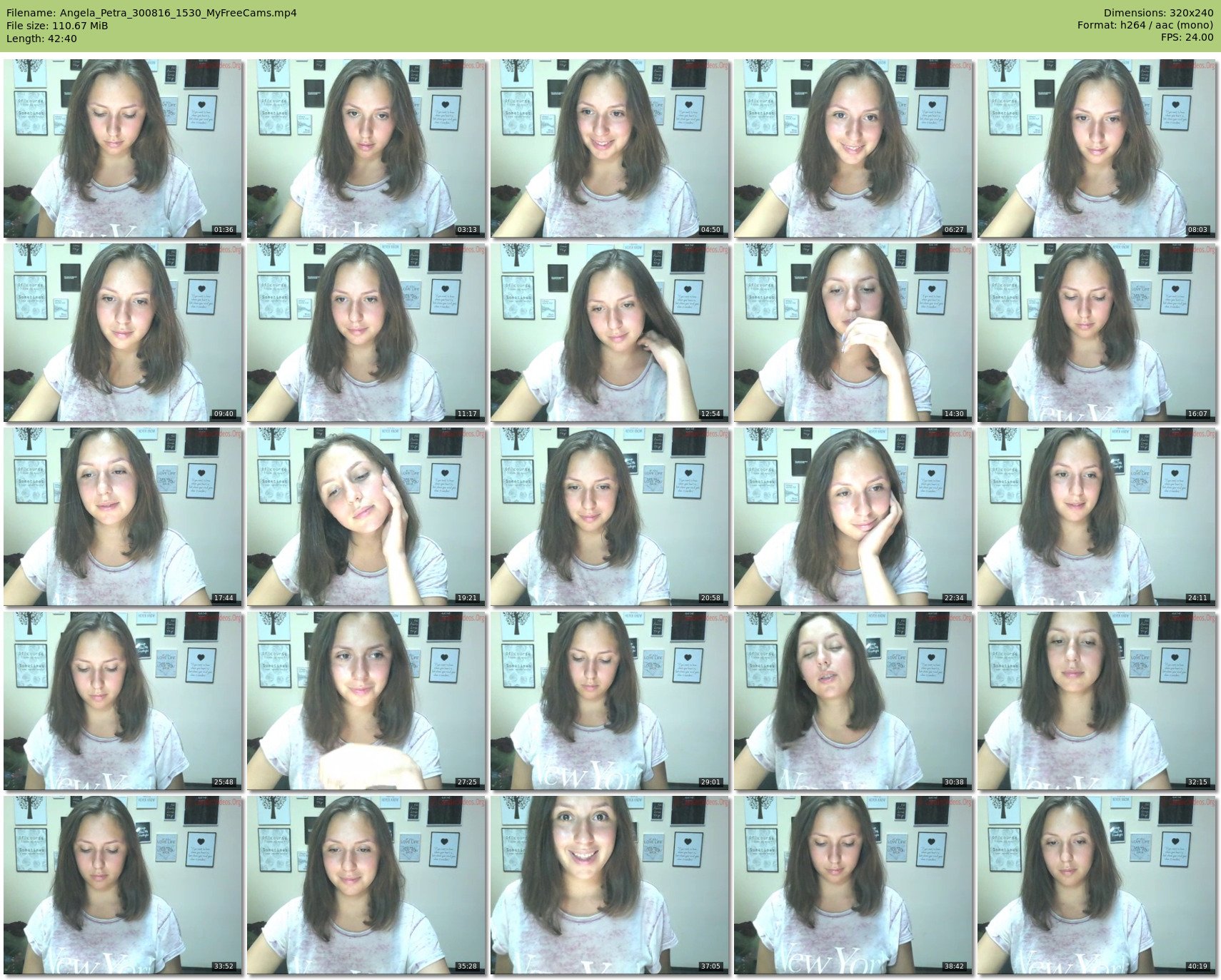
Task: Click the frame with timestamp 12:54
Action: point(610,333)
